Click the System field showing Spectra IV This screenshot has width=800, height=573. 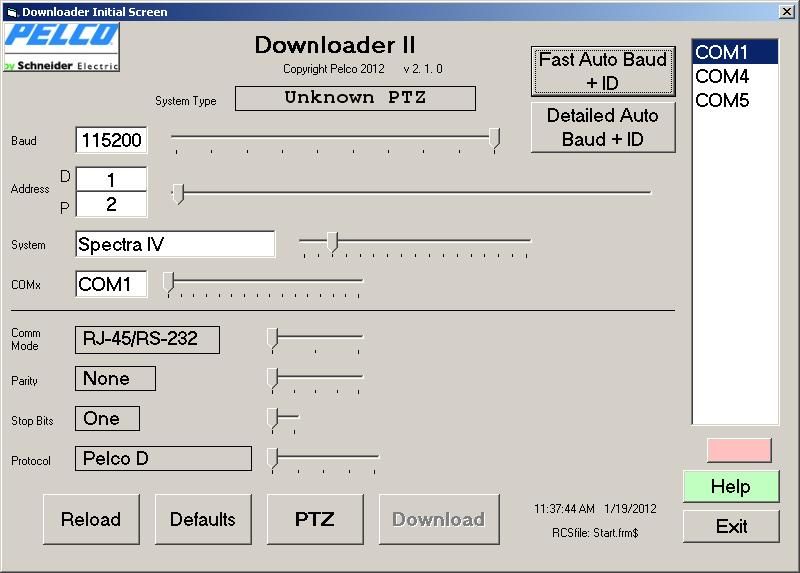click(x=175, y=244)
